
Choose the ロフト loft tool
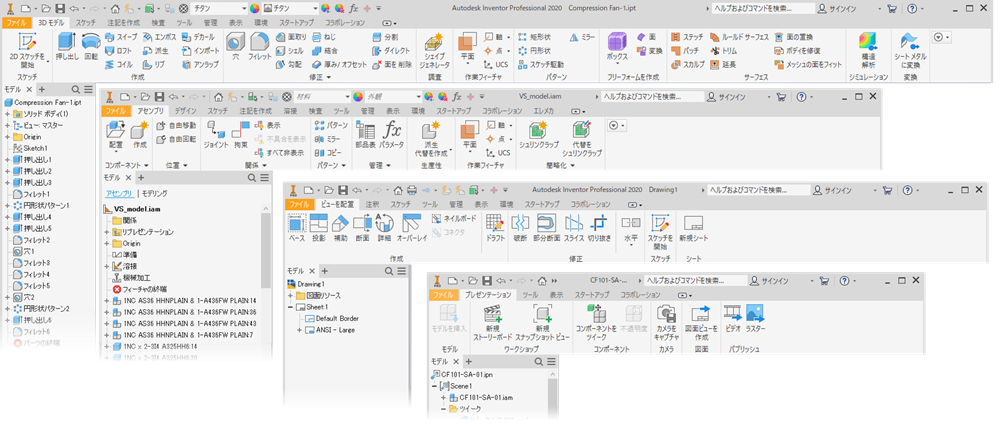[118, 50]
